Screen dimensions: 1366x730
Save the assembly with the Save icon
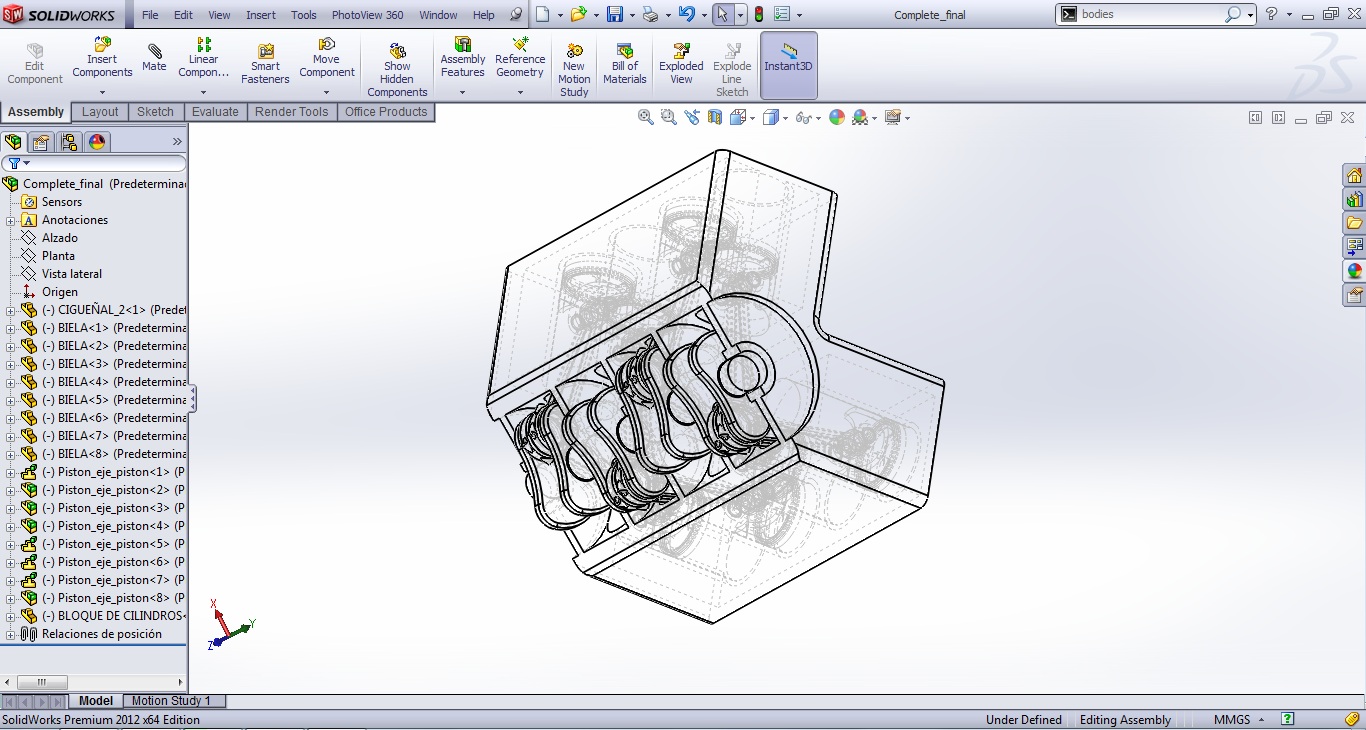coord(615,14)
